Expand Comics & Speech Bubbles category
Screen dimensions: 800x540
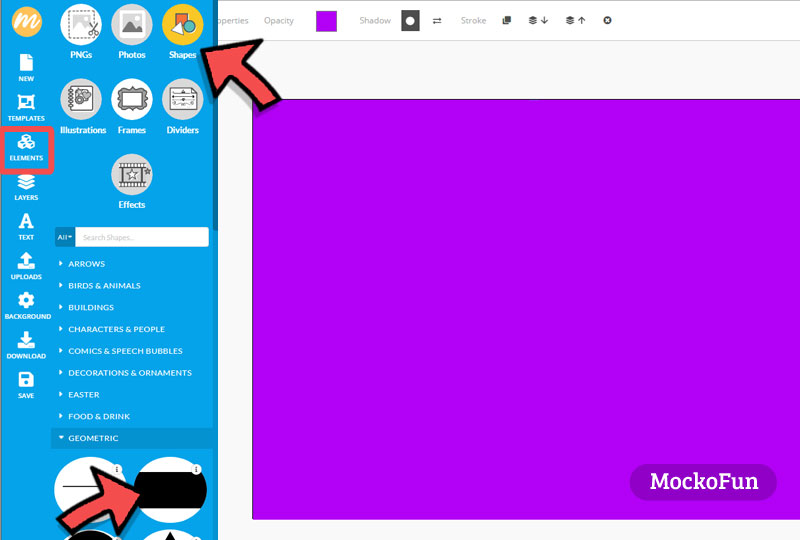tap(125, 351)
